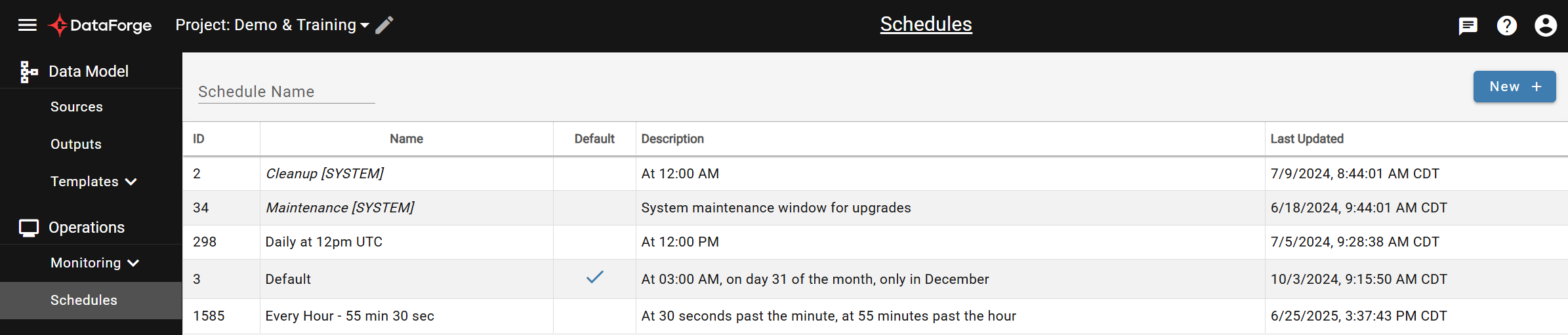Sort by the Last Updated column header
This screenshot has height=335, width=1568.
click(x=1307, y=139)
